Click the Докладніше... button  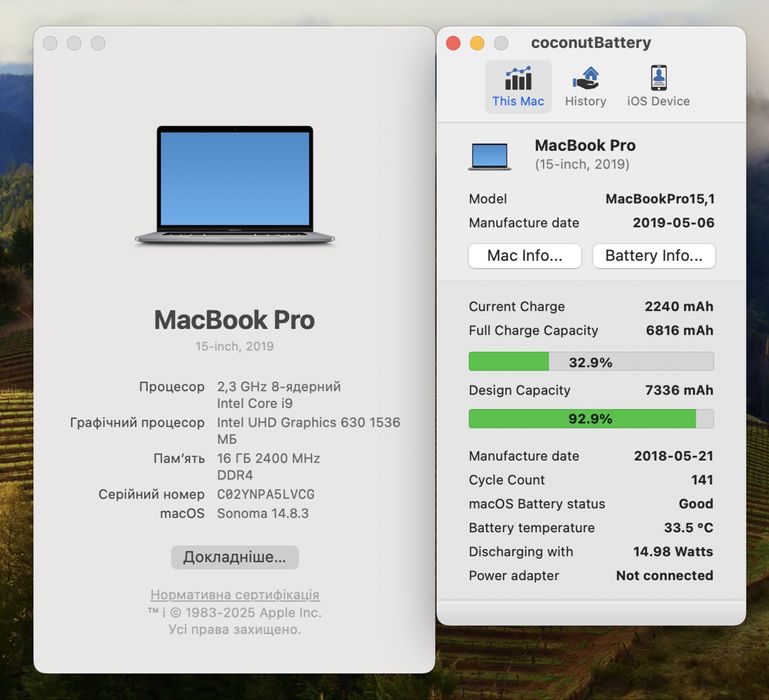point(235,557)
